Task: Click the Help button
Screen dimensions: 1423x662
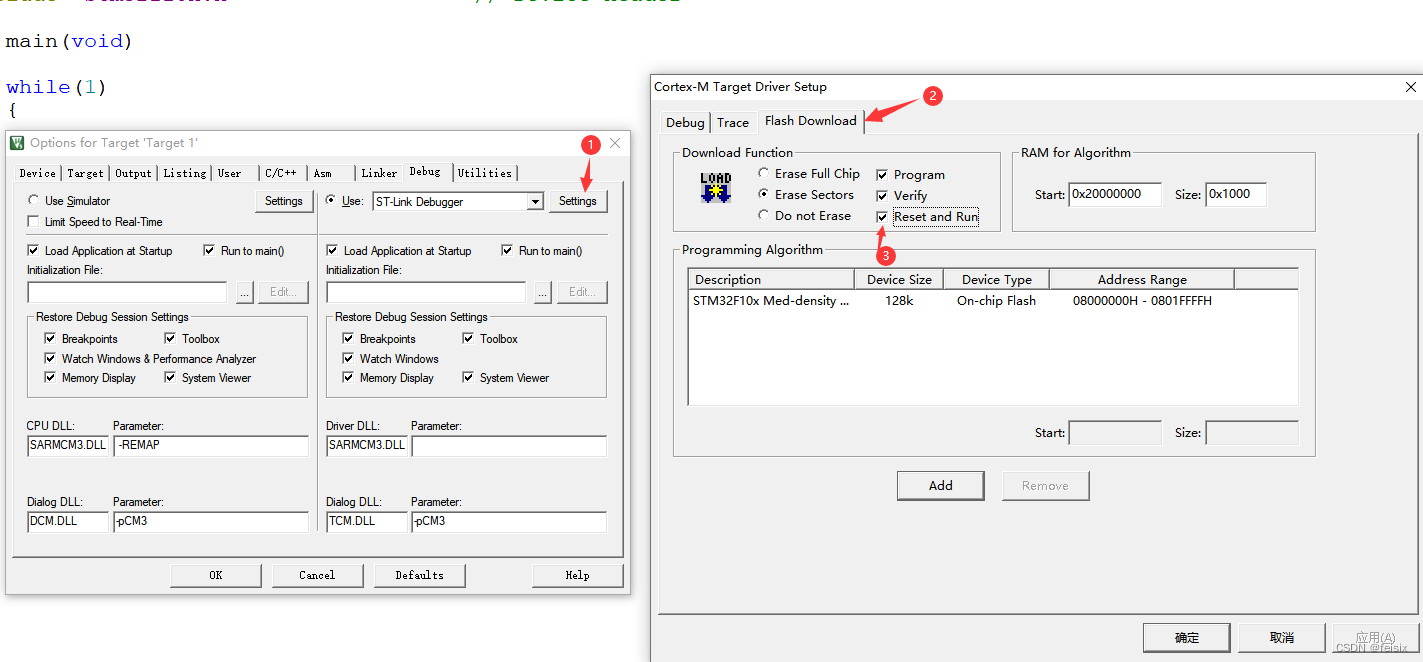Action: coord(577,575)
